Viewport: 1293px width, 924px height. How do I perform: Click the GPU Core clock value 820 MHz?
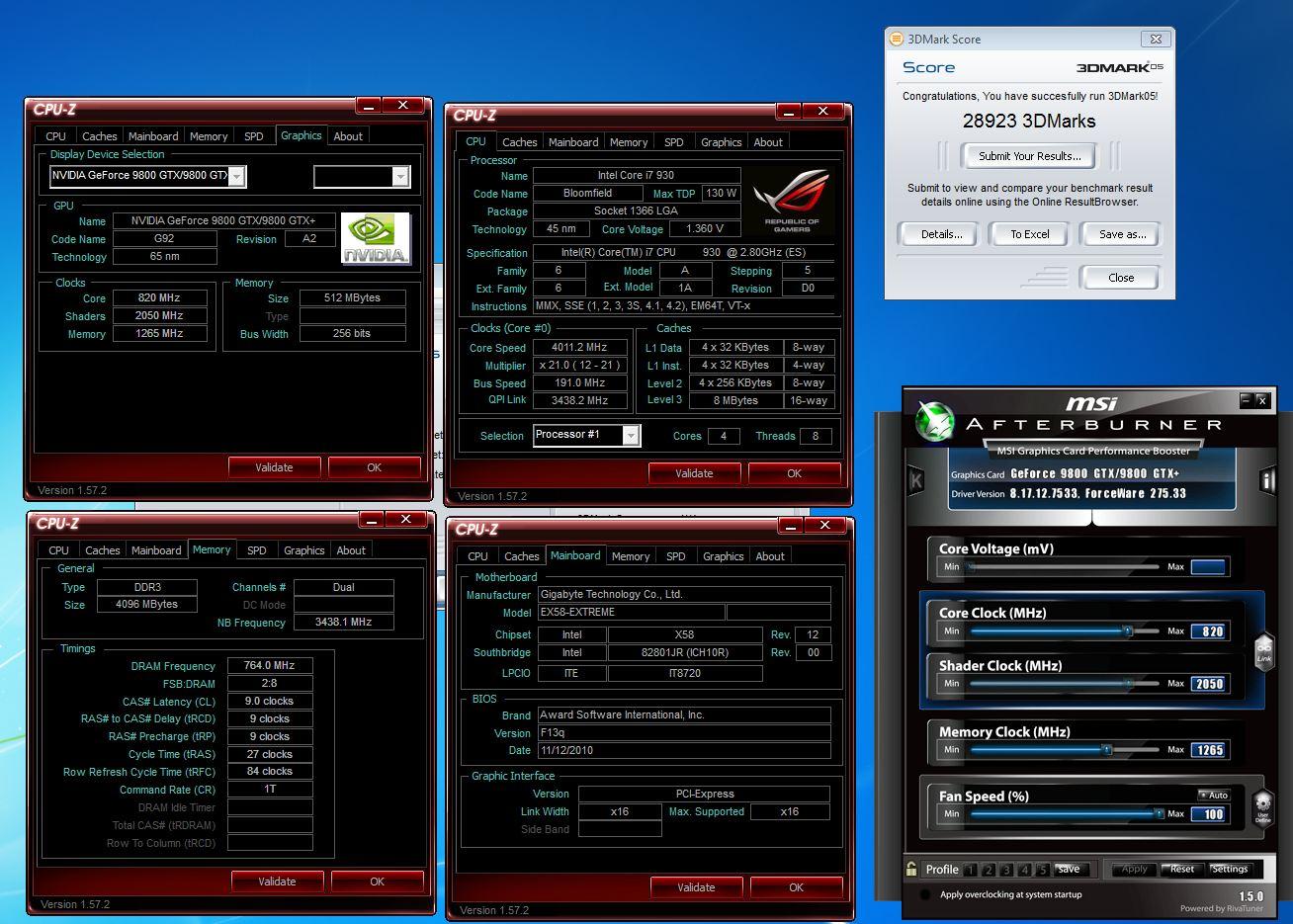coord(159,297)
